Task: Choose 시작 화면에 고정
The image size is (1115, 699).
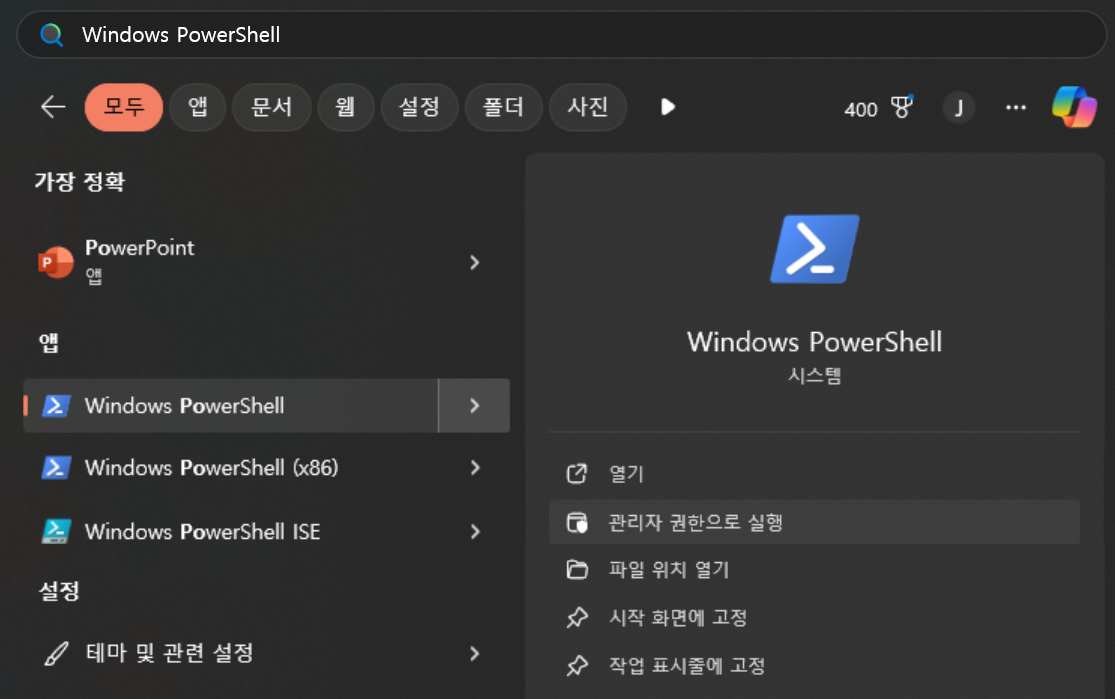Action: tap(814, 617)
